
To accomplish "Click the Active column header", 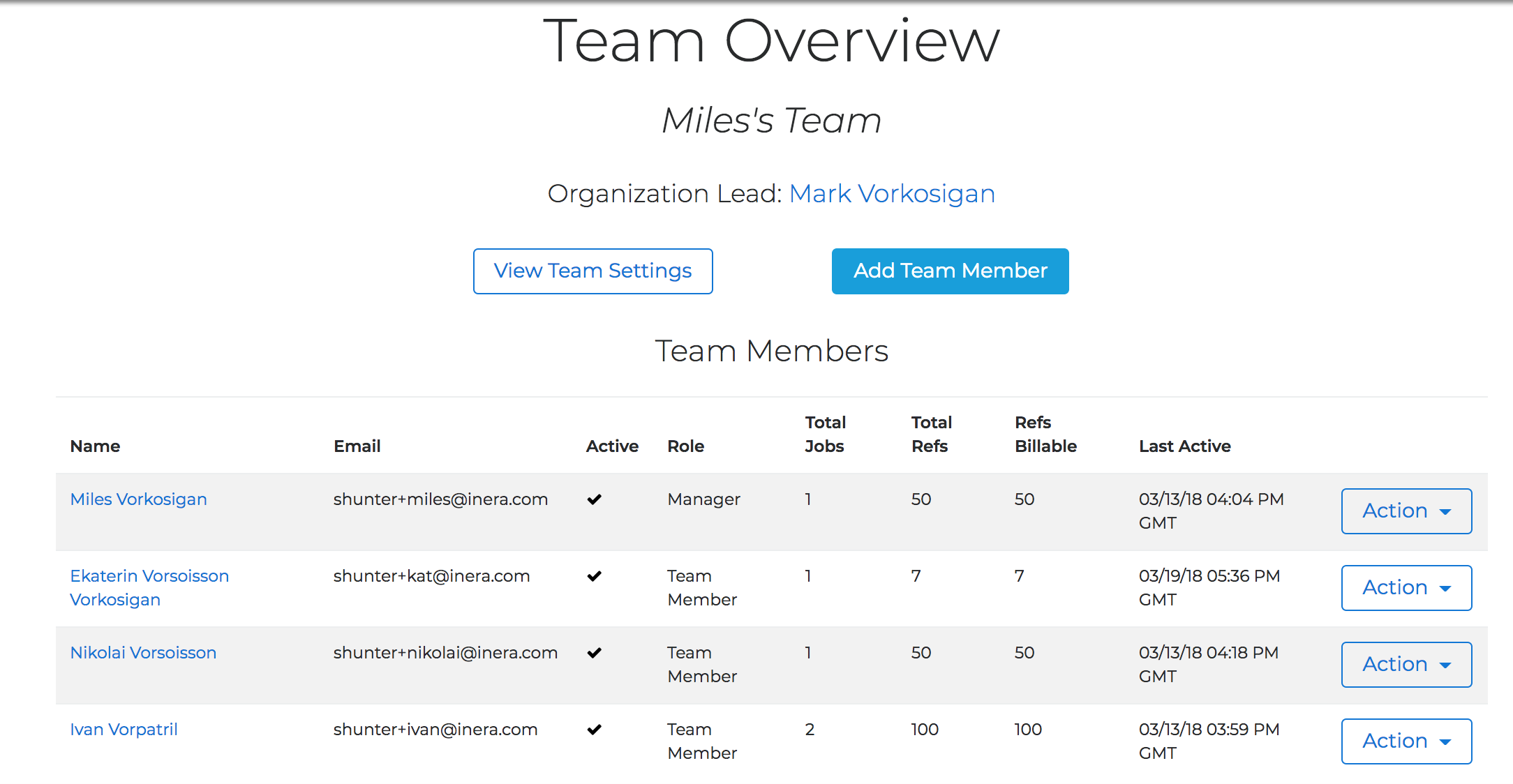I will [x=612, y=446].
